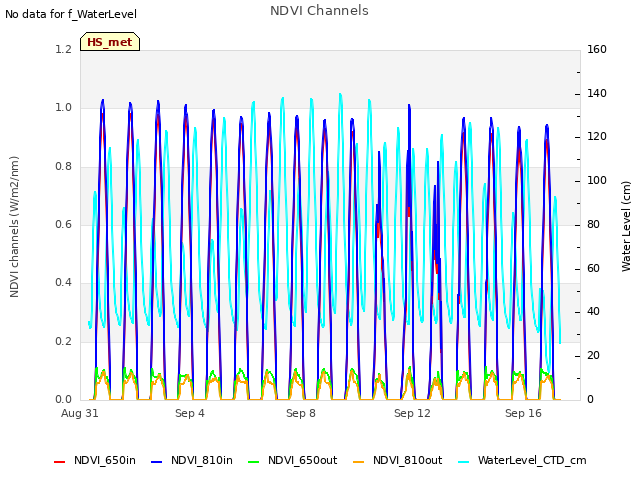The width and height of the screenshot is (640, 480).
Task: Click the red NDVI_650in legend swatch
Action: coord(60,462)
